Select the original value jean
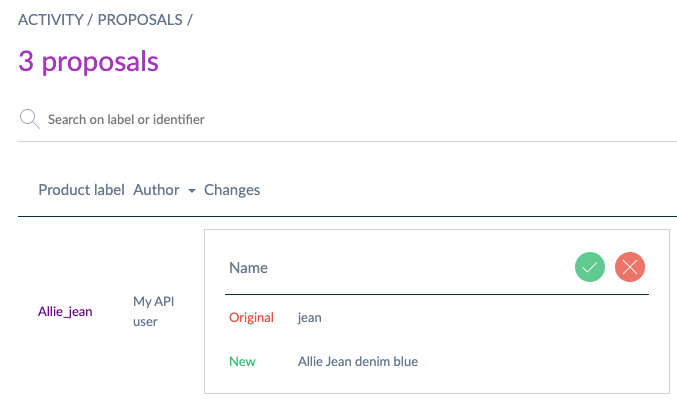This screenshot has width=677, height=400. 310,318
